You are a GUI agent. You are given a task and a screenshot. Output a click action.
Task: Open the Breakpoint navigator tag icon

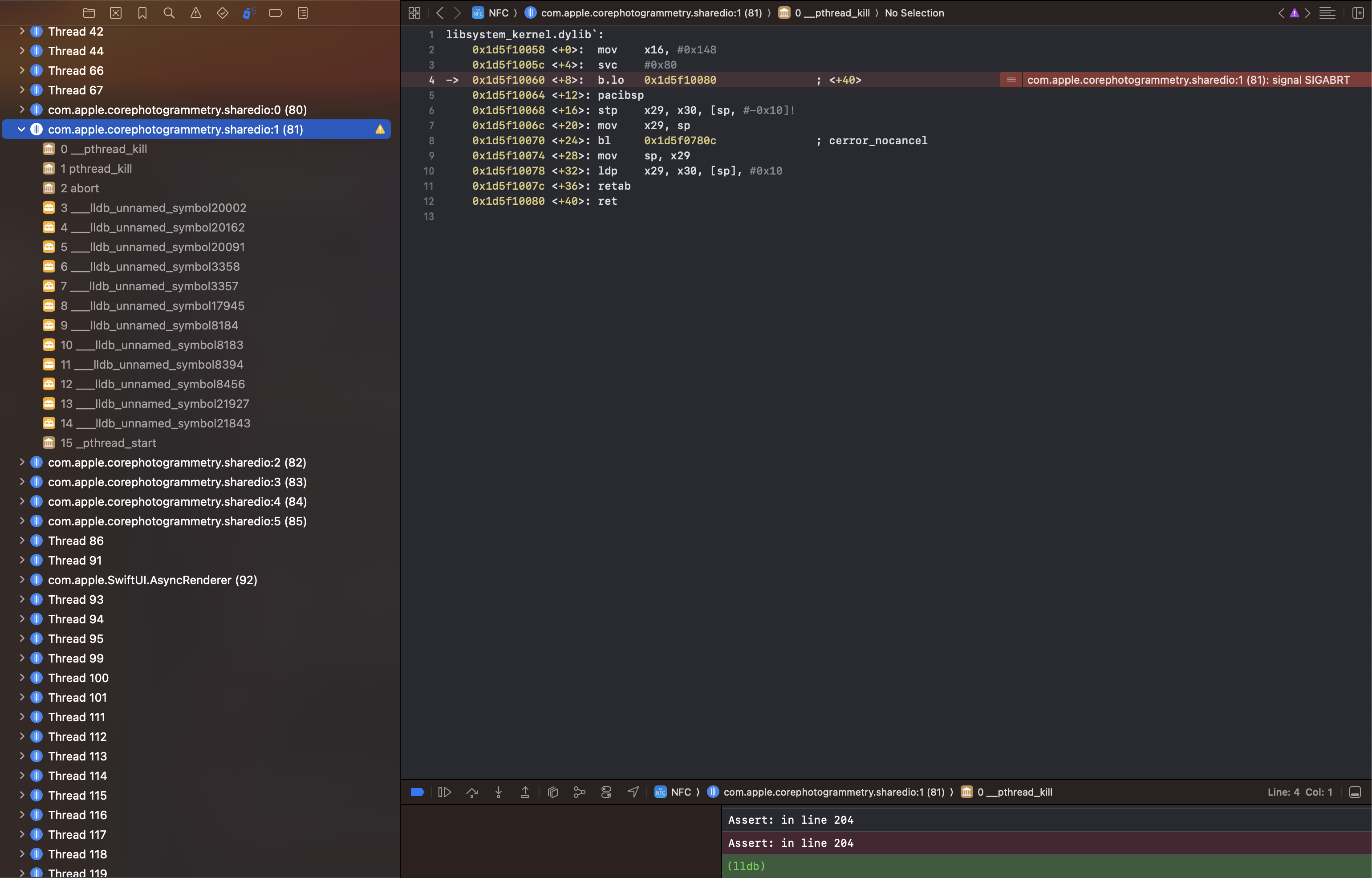[276, 12]
